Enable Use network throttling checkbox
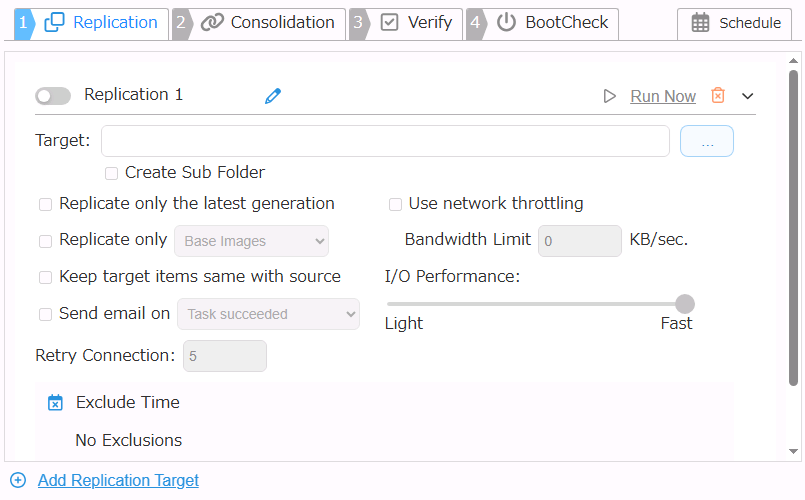Image resolution: width=805 pixels, height=500 pixels. point(396,204)
